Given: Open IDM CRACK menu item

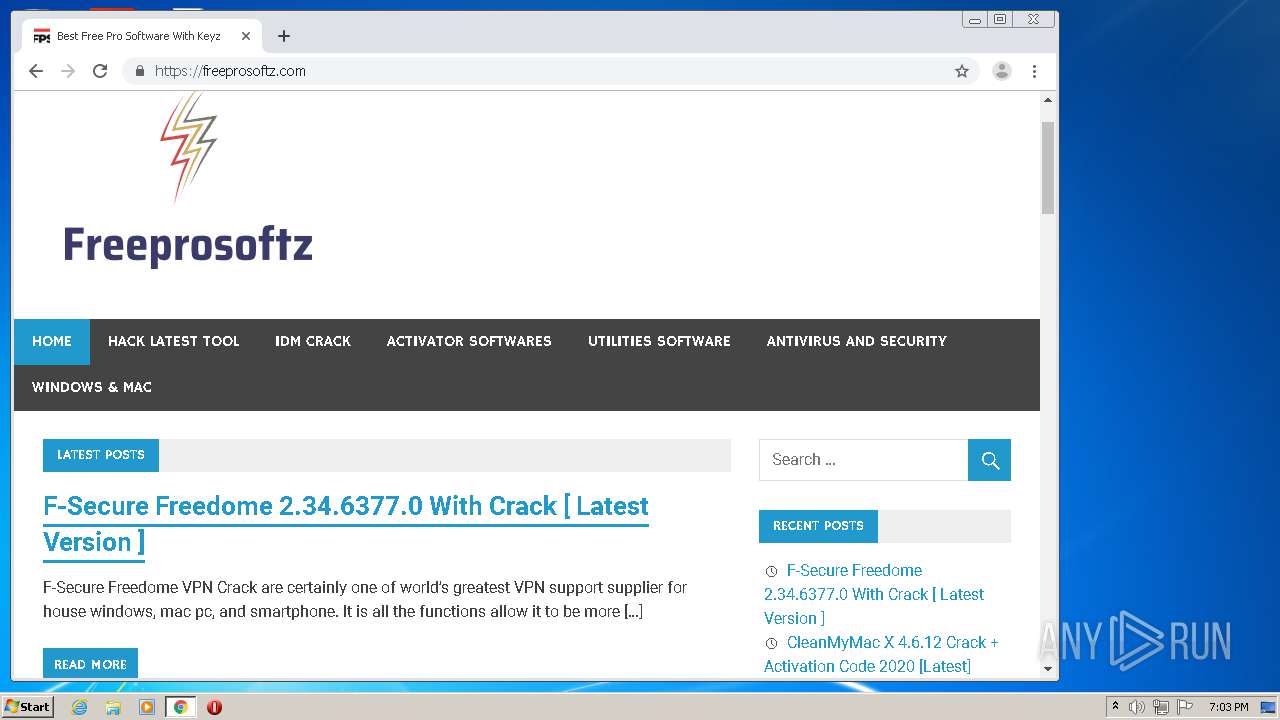Looking at the screenshot, I should pyautogui.click(x=313, y=342).
